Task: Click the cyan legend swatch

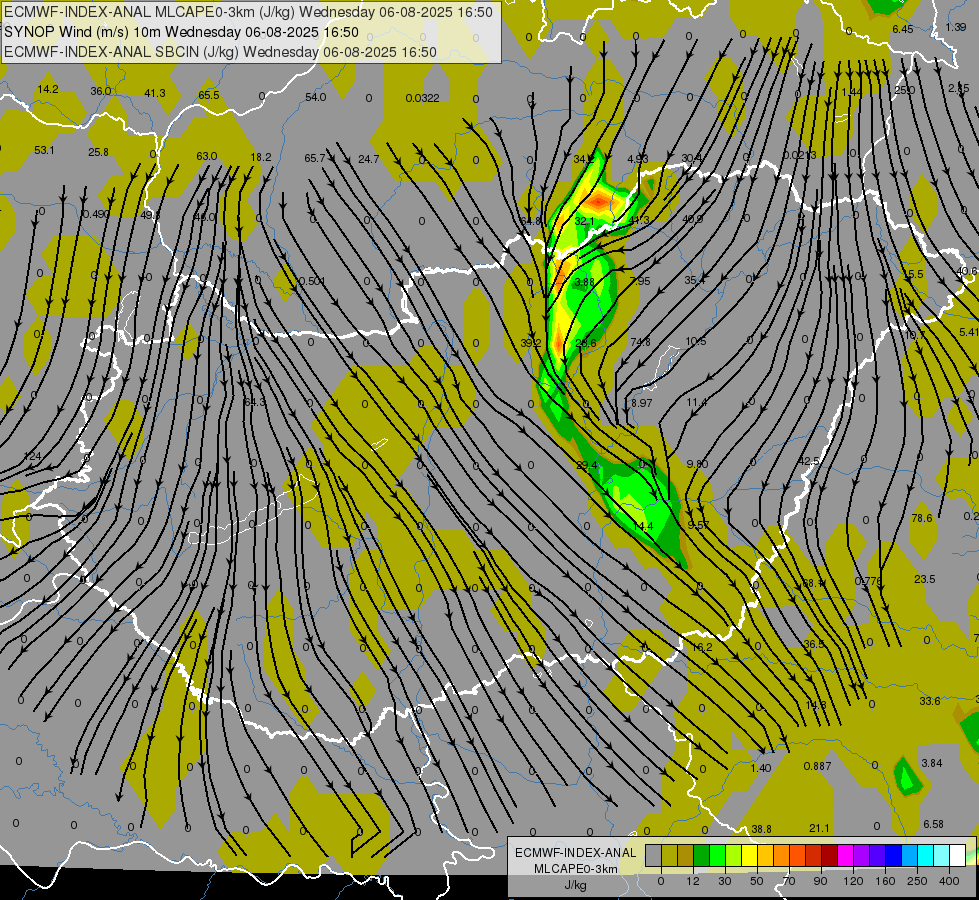Action: click(x=925, y=856)
